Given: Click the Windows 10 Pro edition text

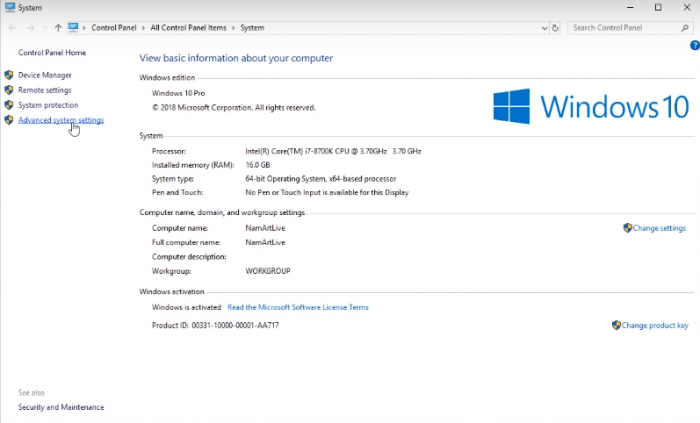Looking at the screenshot, I should click(179, 93).
